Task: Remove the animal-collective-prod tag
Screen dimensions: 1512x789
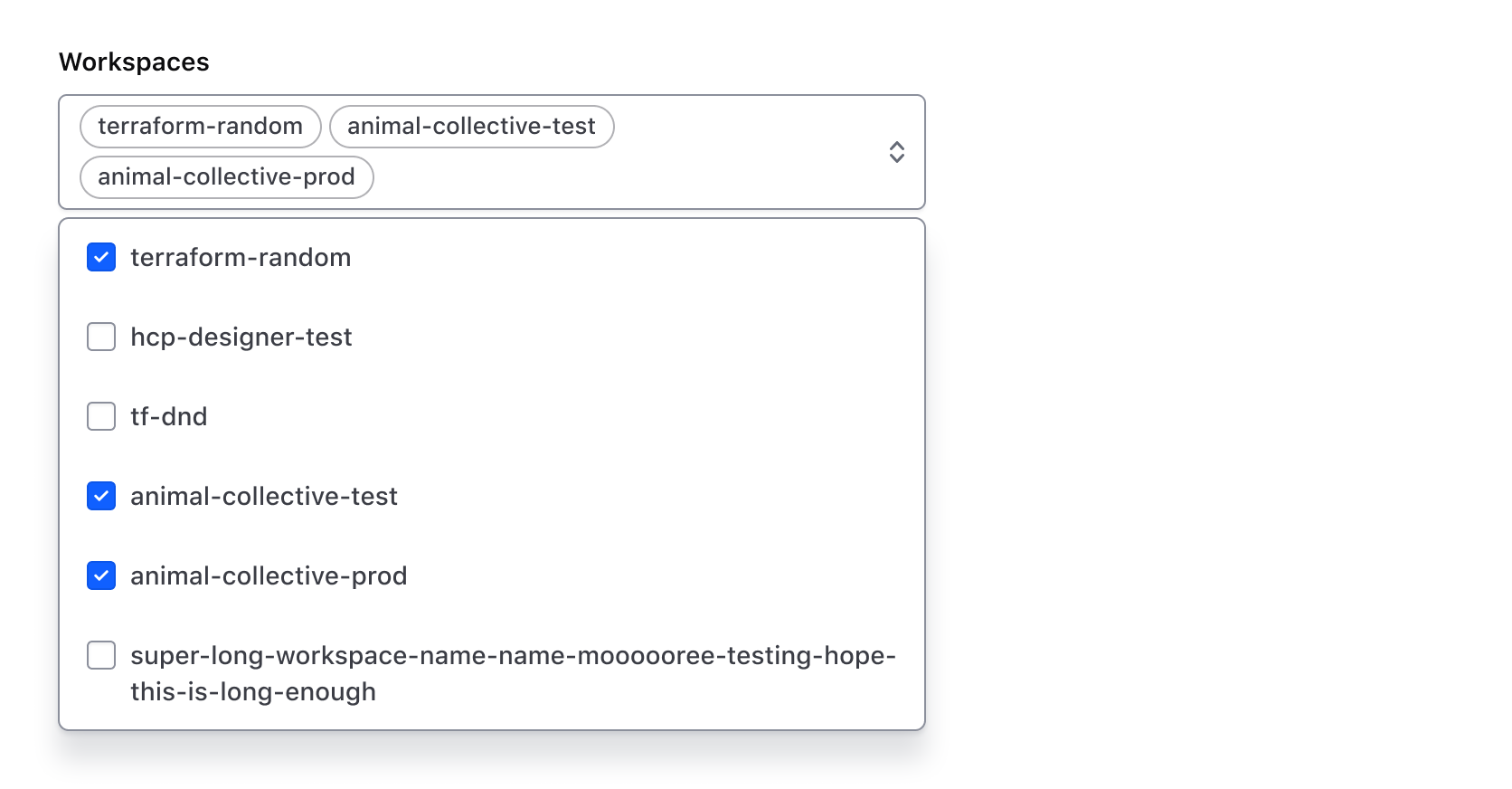Action: pos(226,177)
